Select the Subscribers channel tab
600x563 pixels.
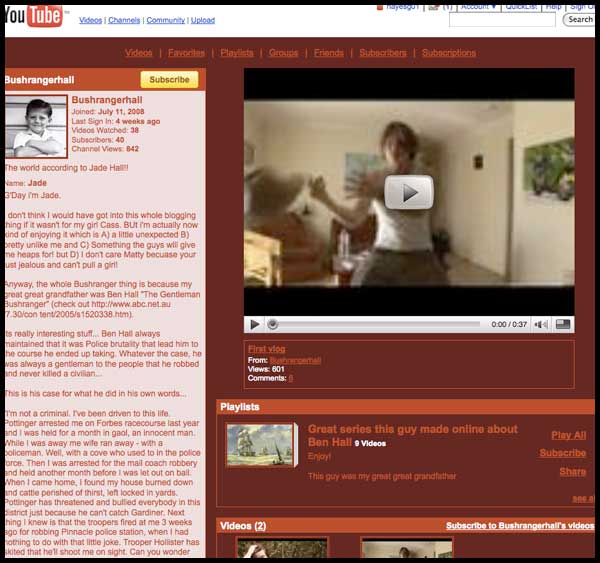[382, 52]
